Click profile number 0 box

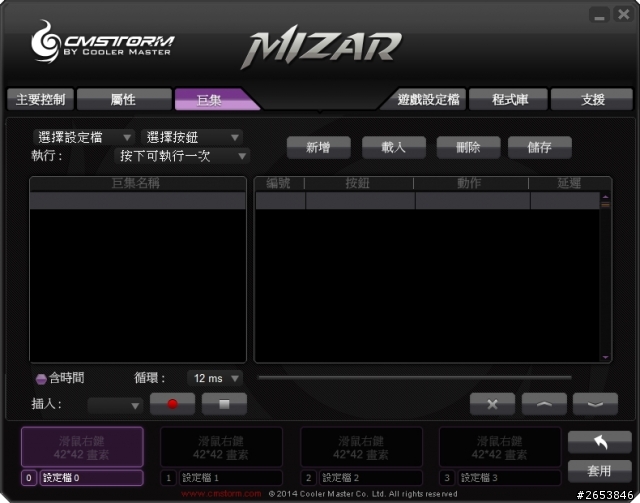pos(29,478)
